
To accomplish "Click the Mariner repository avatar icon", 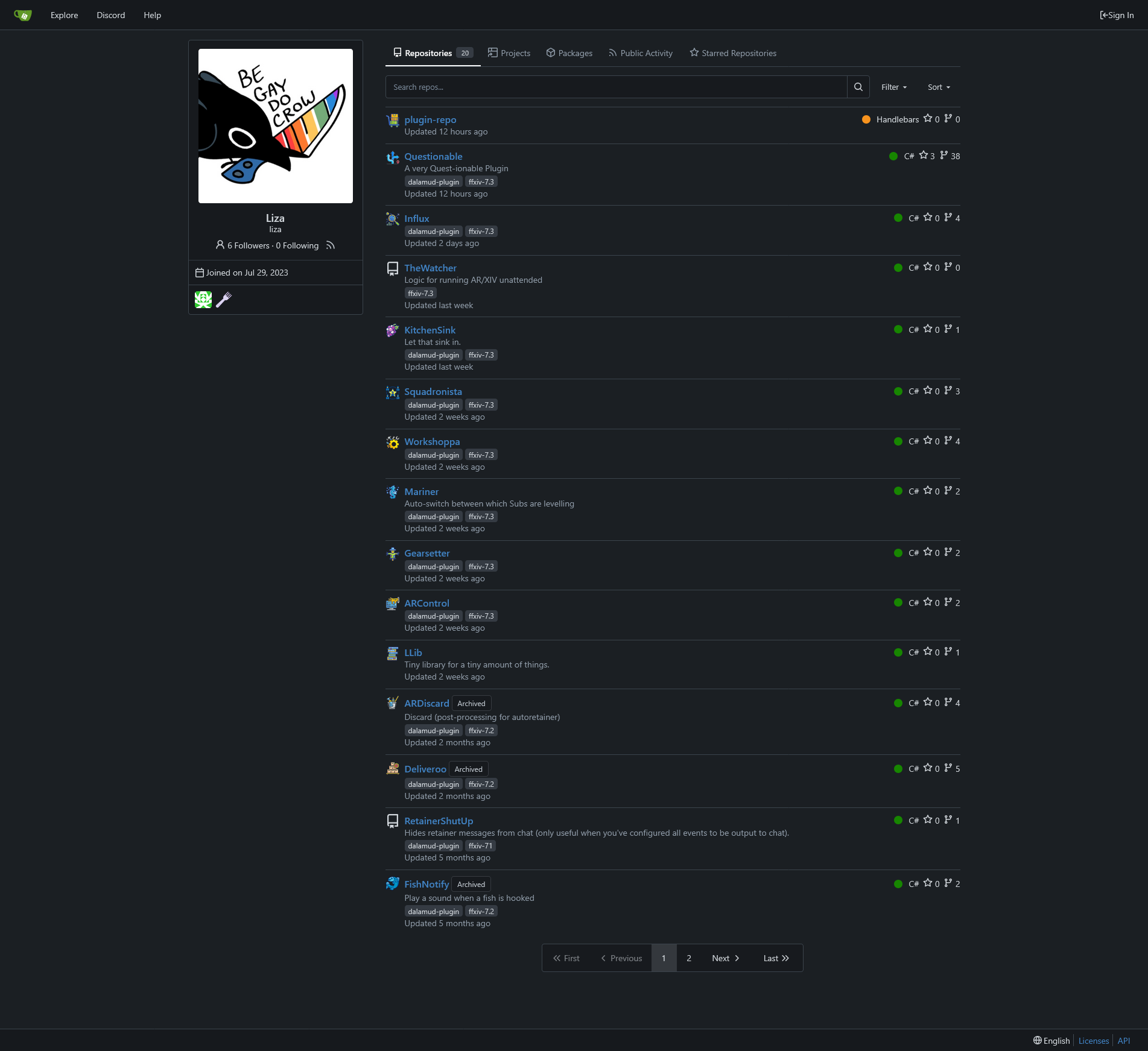I will pos(393,492).
